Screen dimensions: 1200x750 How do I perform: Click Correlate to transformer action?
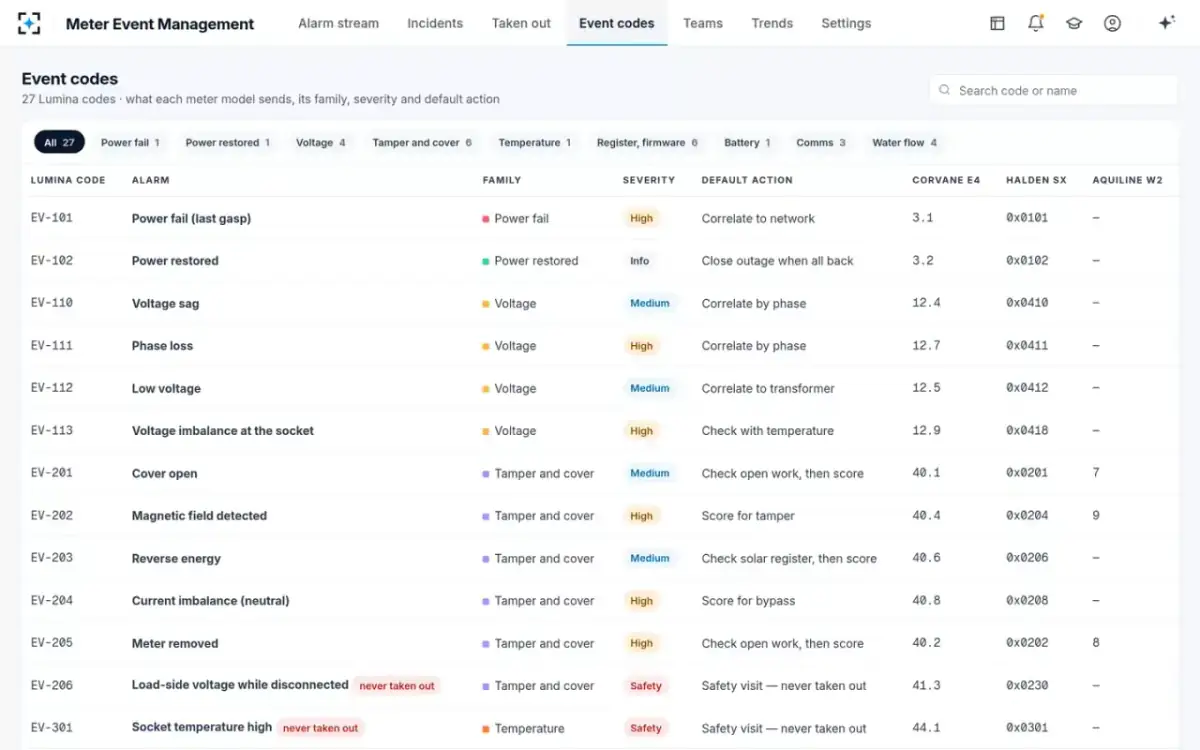pyautogui.click(x=768, y=388)
